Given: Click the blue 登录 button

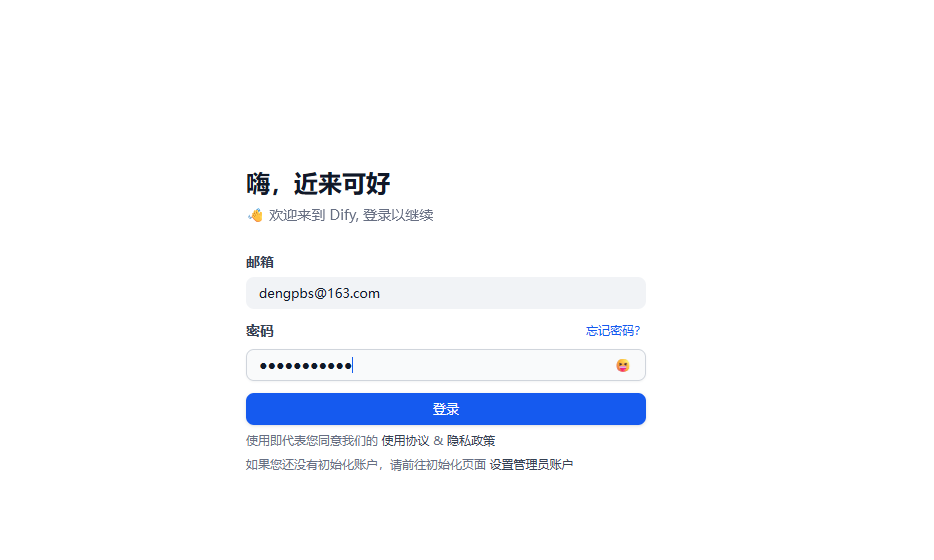Looking at the screenshot, I should tap(446, 409).
